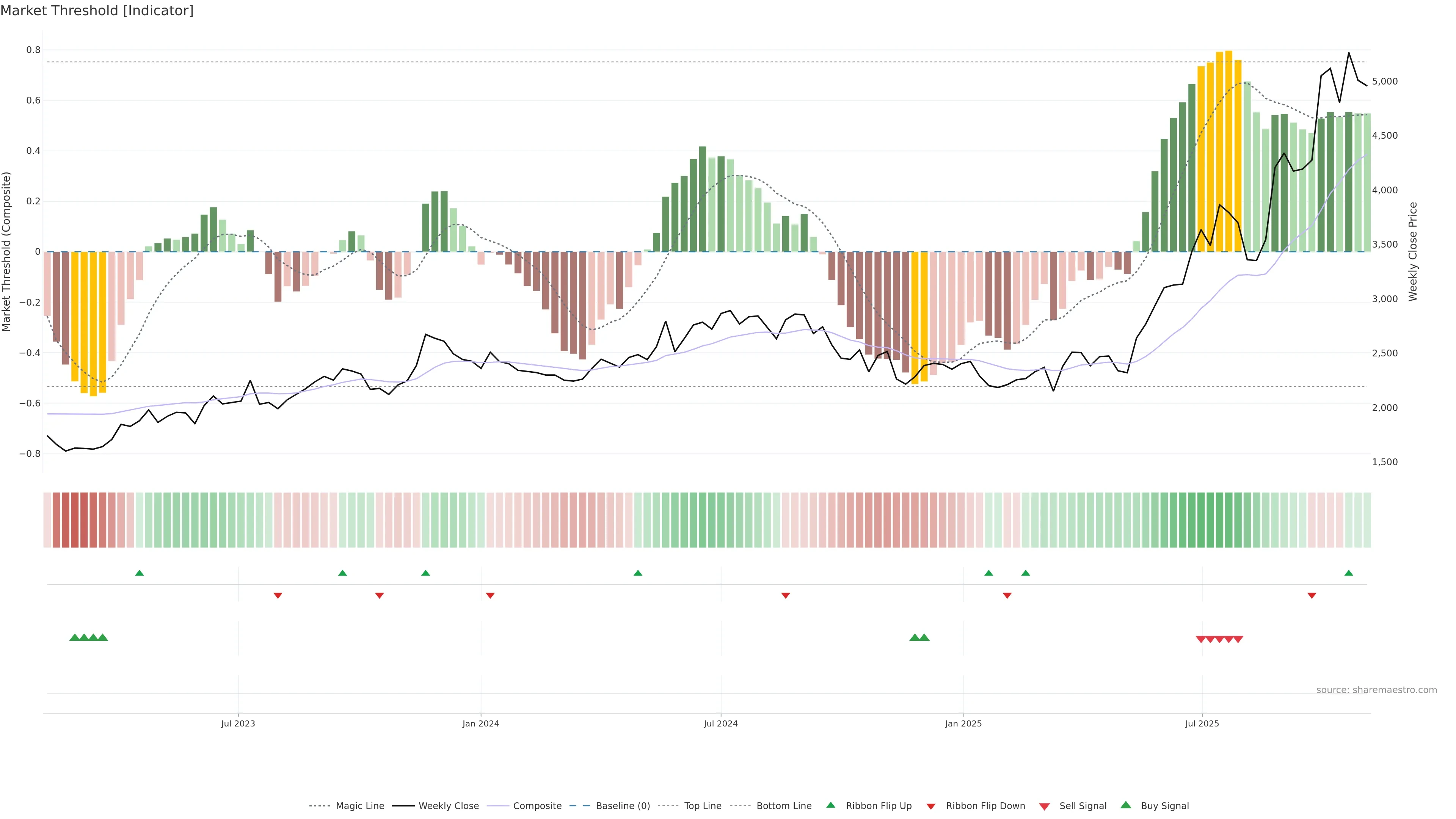Click the Jan 2025 x-axis label

pos(963,723)
